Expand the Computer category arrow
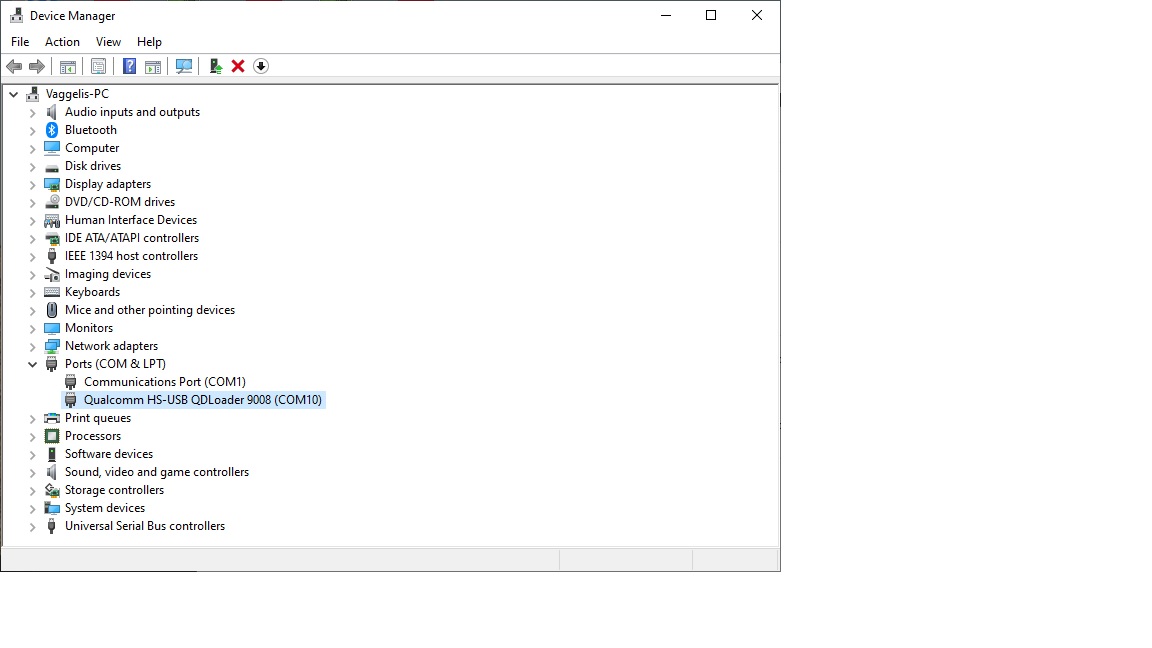The height and width of the screenshot is (648, 1152). point(32,148)
